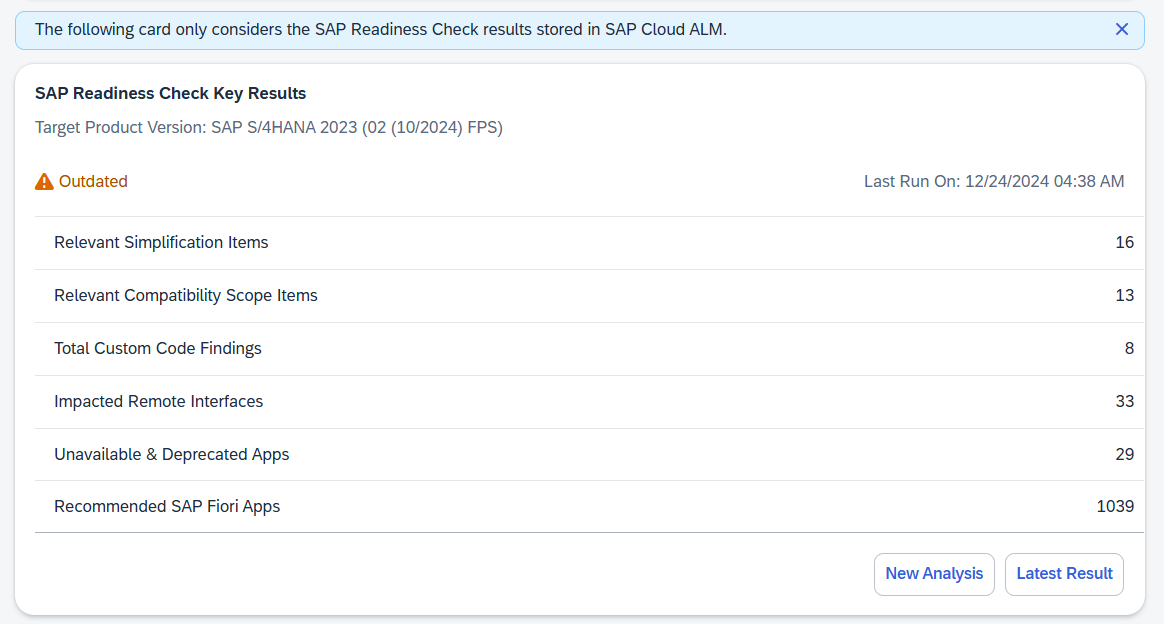The image size is (1164, 624).
Task: Dismiss the SAP Cloud ALM info banner
Action: (1122, 30)
